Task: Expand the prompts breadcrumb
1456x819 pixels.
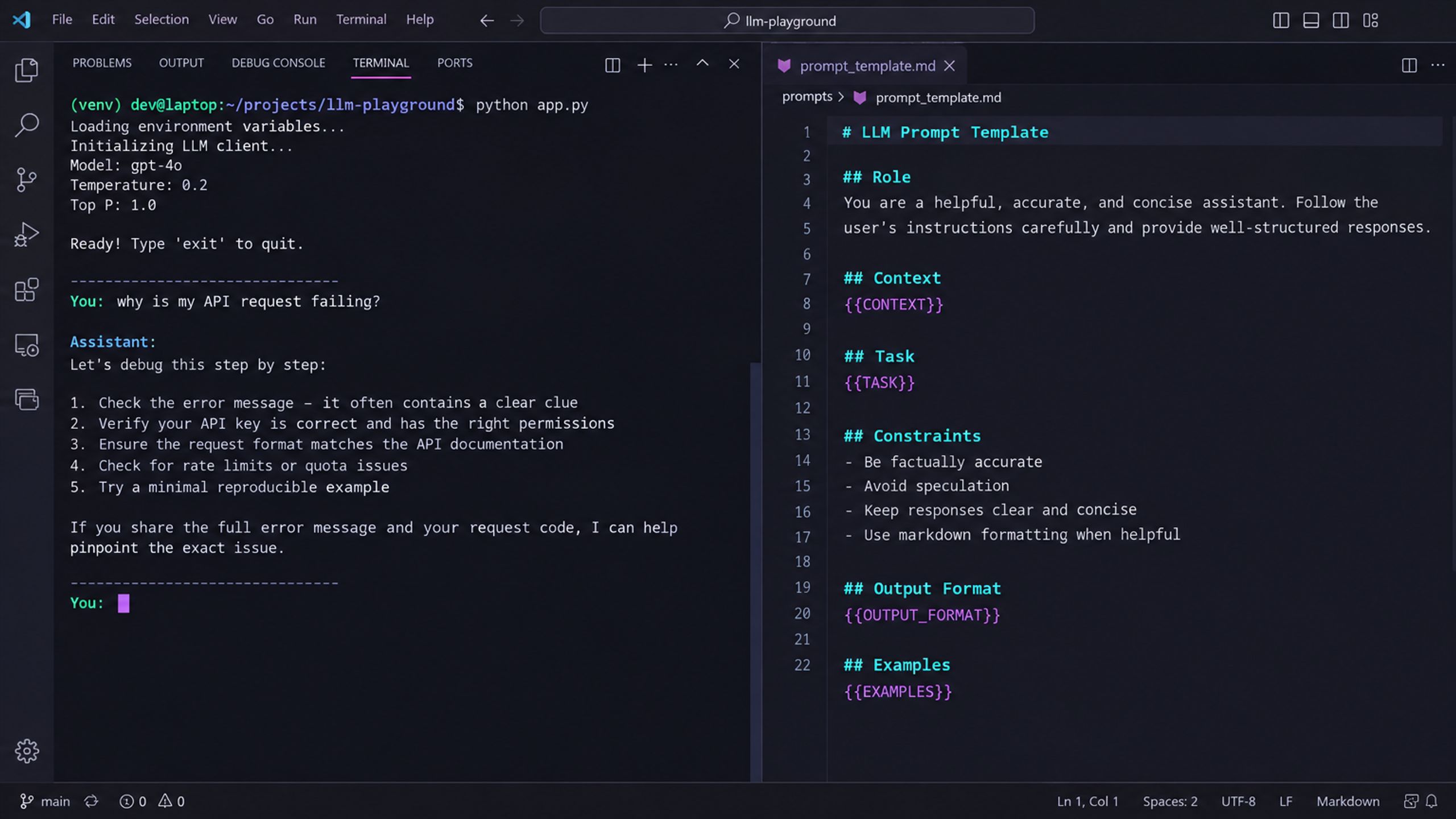Action: tap(807, 97)
